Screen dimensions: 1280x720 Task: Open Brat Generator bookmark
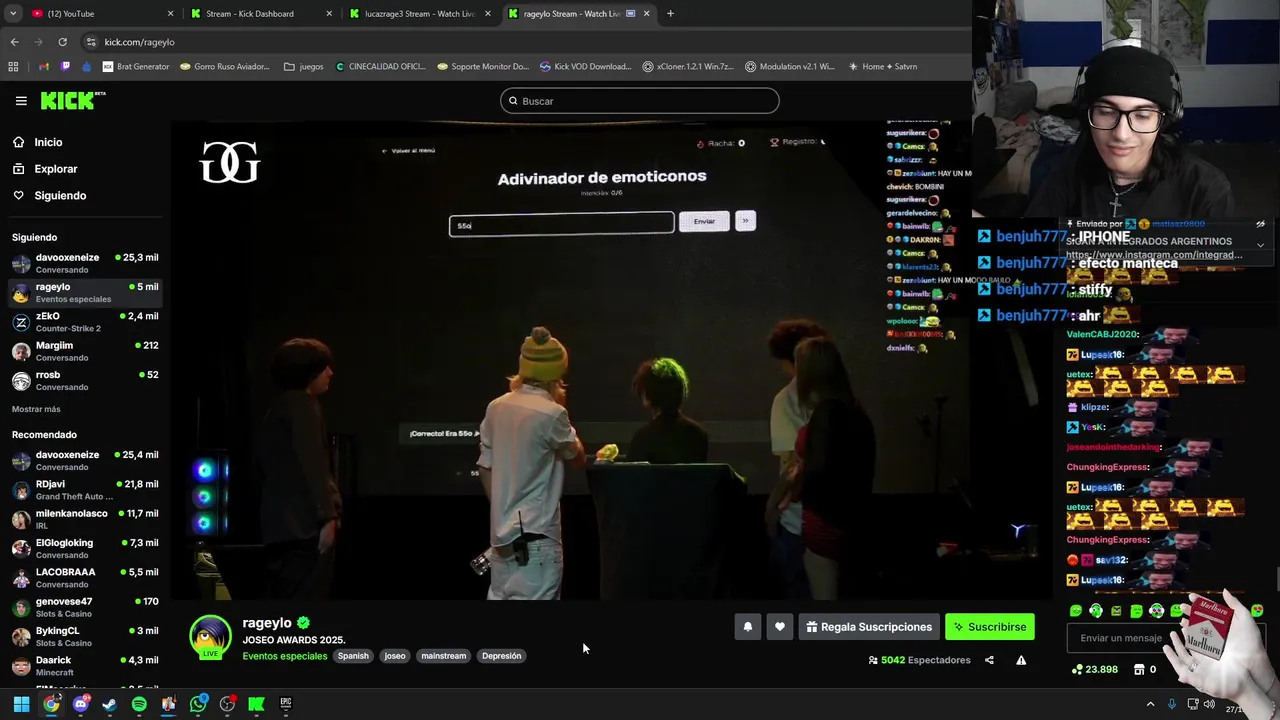pyautogui.click(x=136, y=67)
